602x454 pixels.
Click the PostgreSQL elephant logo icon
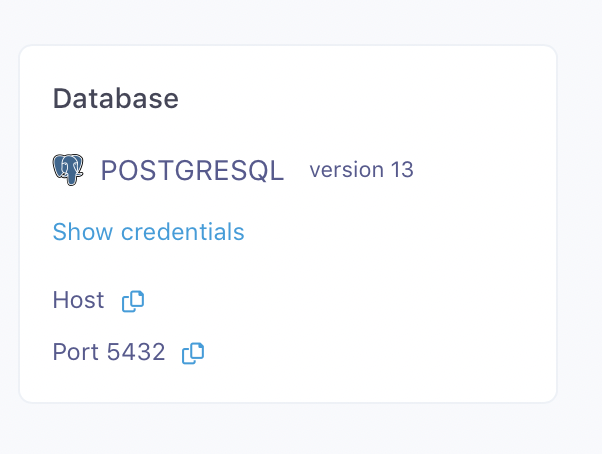68,170
